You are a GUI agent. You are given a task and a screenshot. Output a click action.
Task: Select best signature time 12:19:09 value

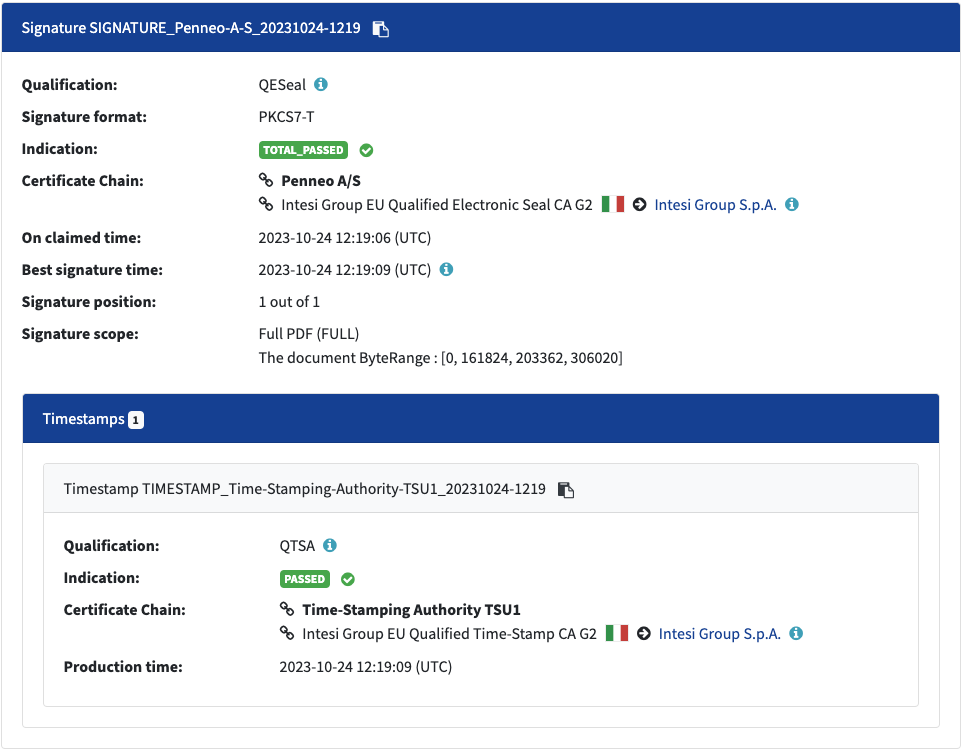(x=345, y=270)
